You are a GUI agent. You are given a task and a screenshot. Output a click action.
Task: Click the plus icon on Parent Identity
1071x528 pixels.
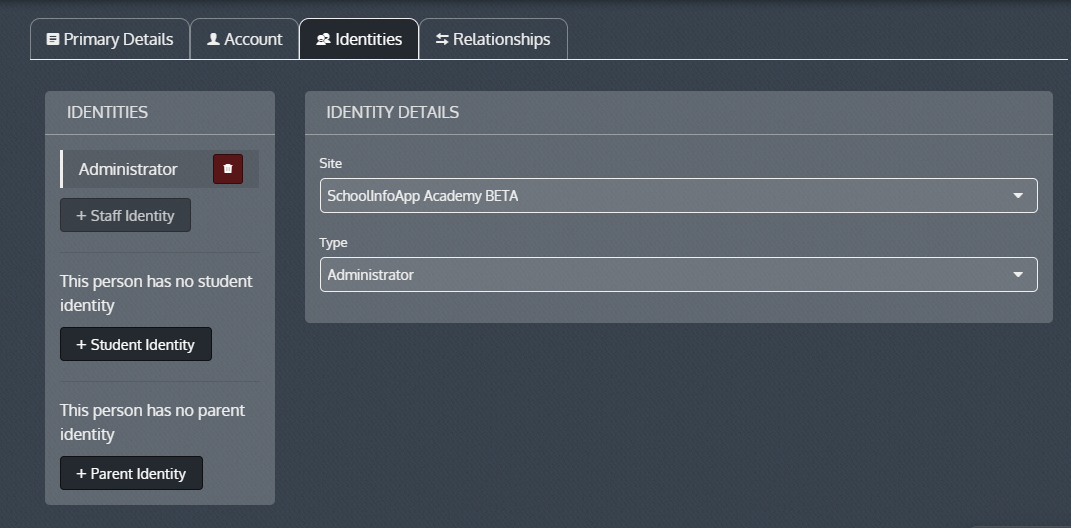81,474
